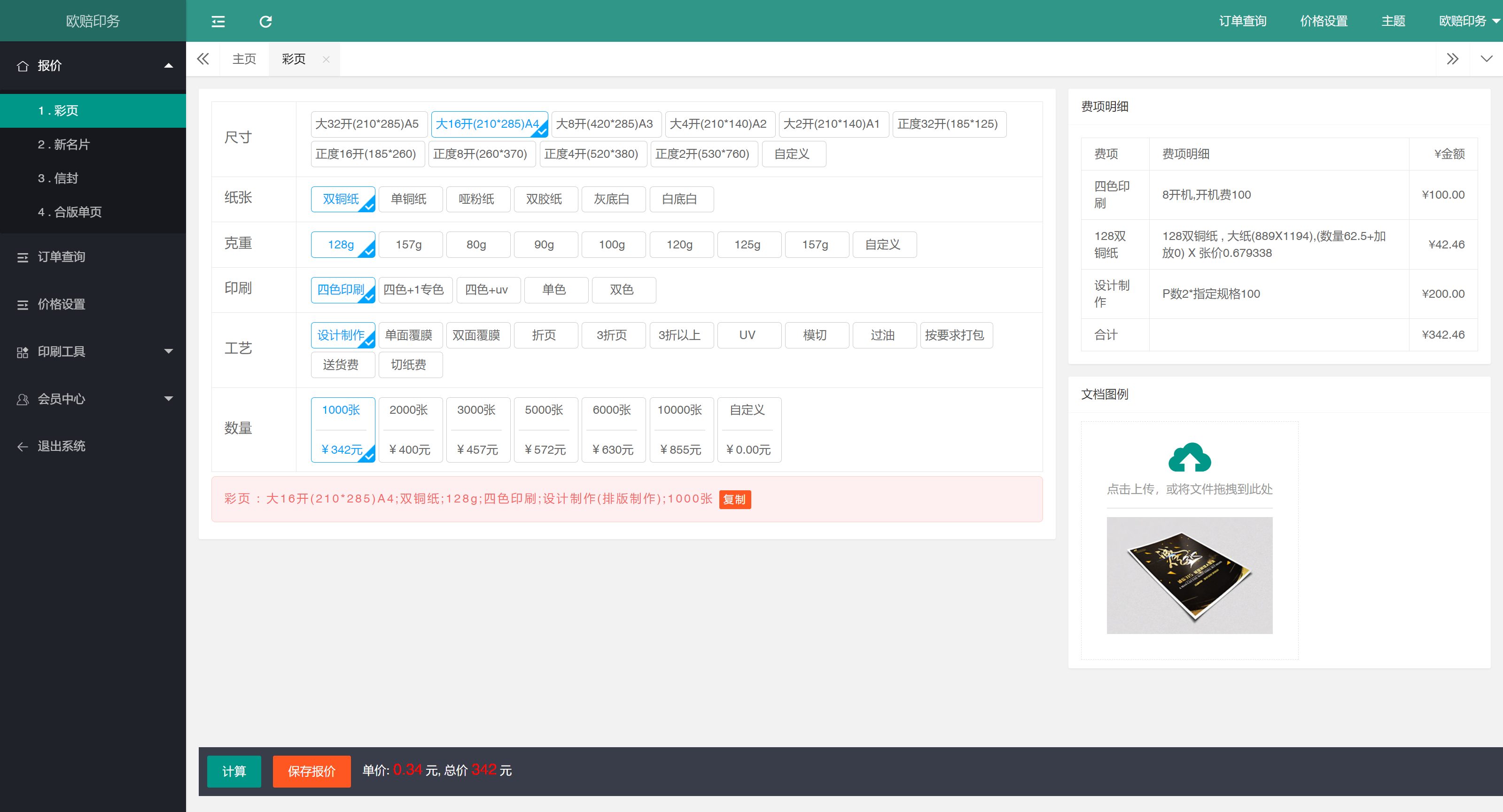
Task: Close the 彩页 tab with X icon
Action: pyautogui.click(x=326, y=59)
